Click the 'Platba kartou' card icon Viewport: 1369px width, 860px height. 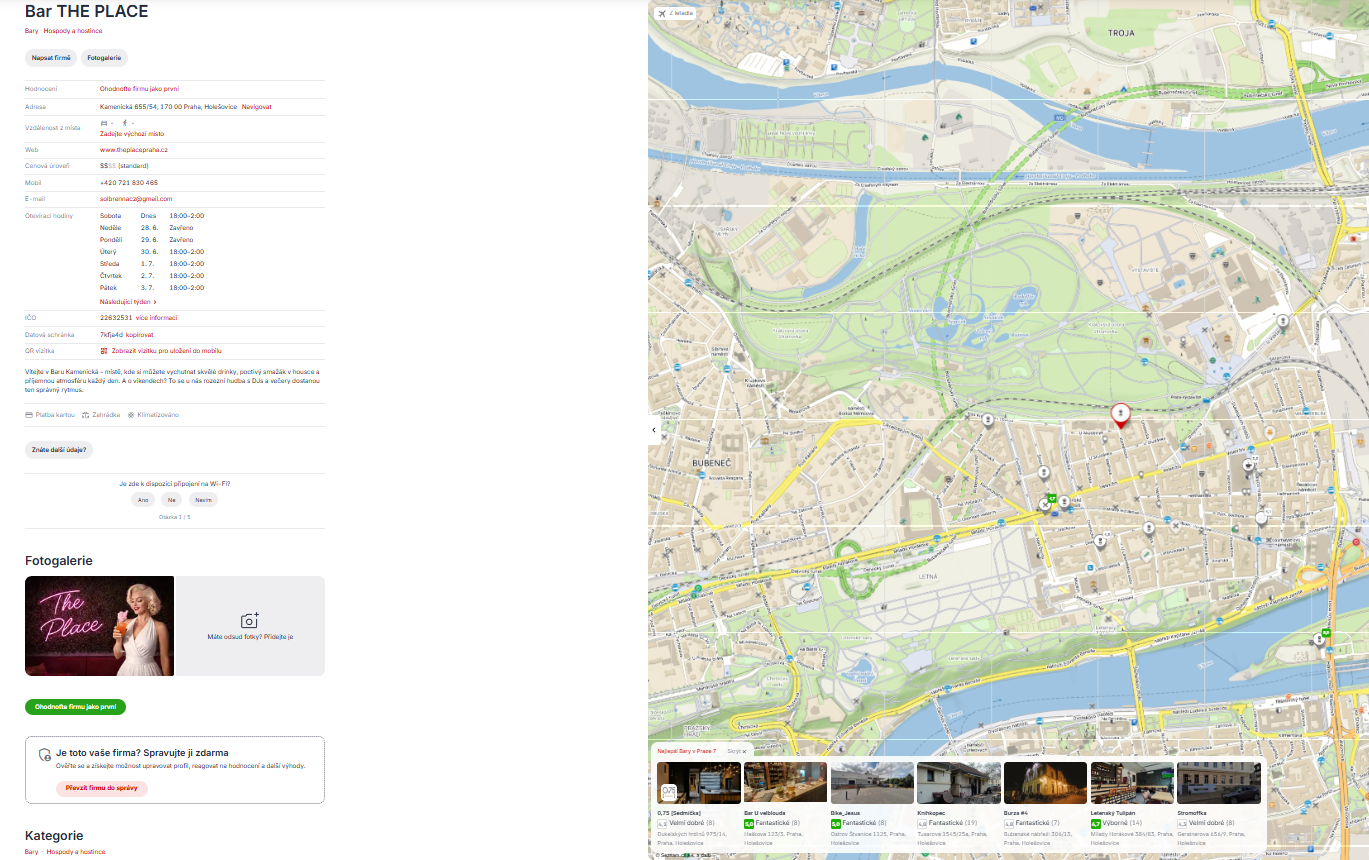point(29,414)
